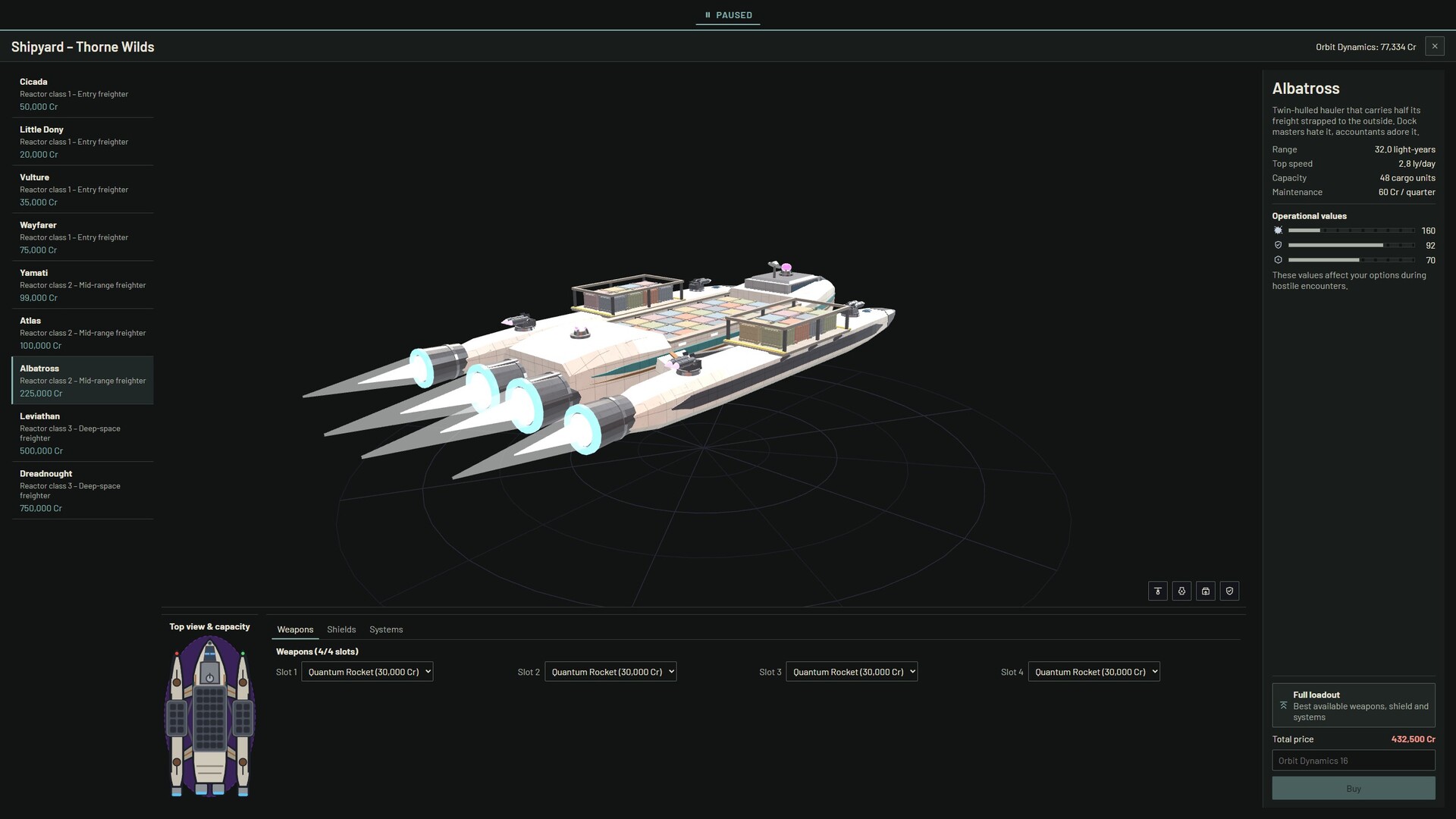Select the Atlas ship
This screenshot has height=819, width=1456.
point(83,333)
